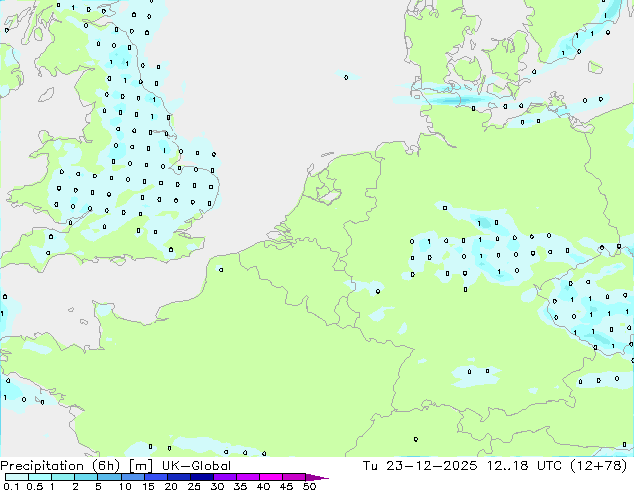Click the date 'Tu 23-12-2025'
This screenshot has height=490, width=634.
point(420,466)
